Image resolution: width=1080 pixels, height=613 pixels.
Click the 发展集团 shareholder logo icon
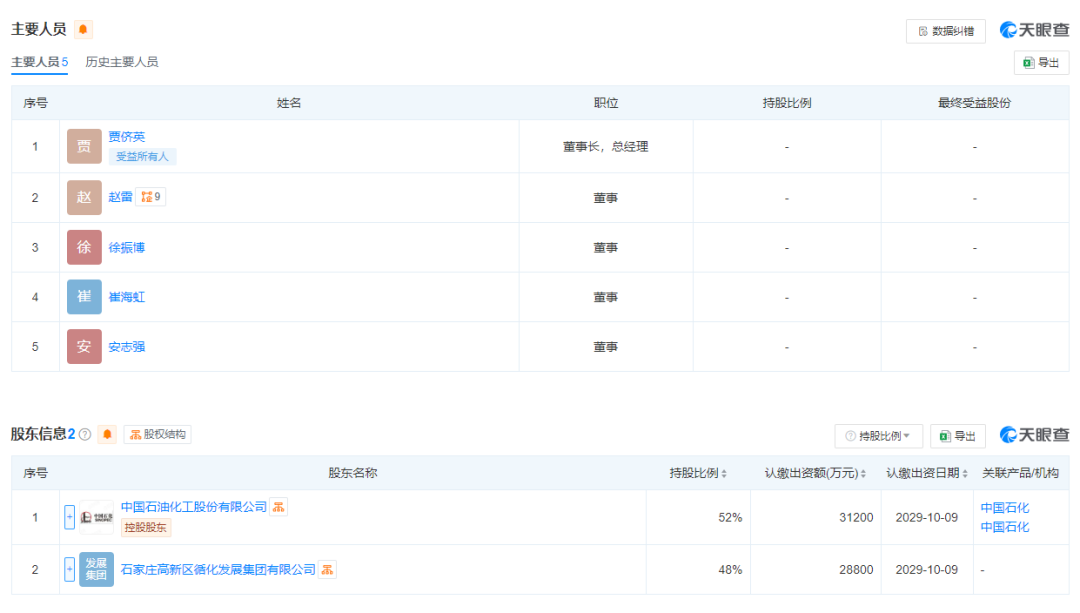tap(96, 570)
